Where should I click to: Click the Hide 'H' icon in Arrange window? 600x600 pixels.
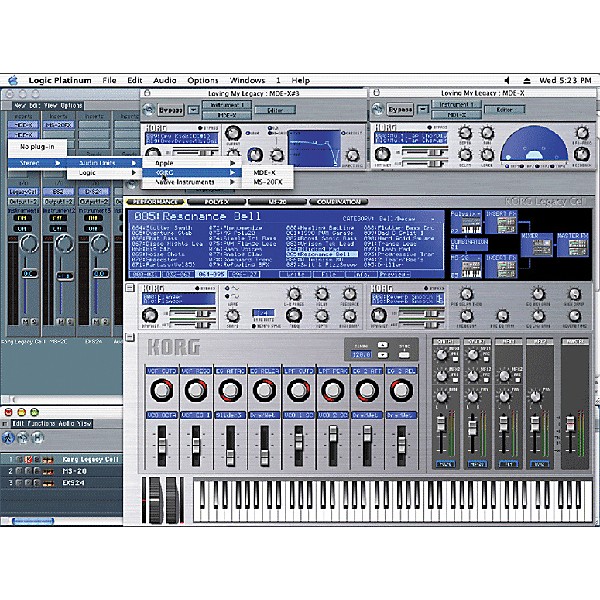[x=37, y=437]
